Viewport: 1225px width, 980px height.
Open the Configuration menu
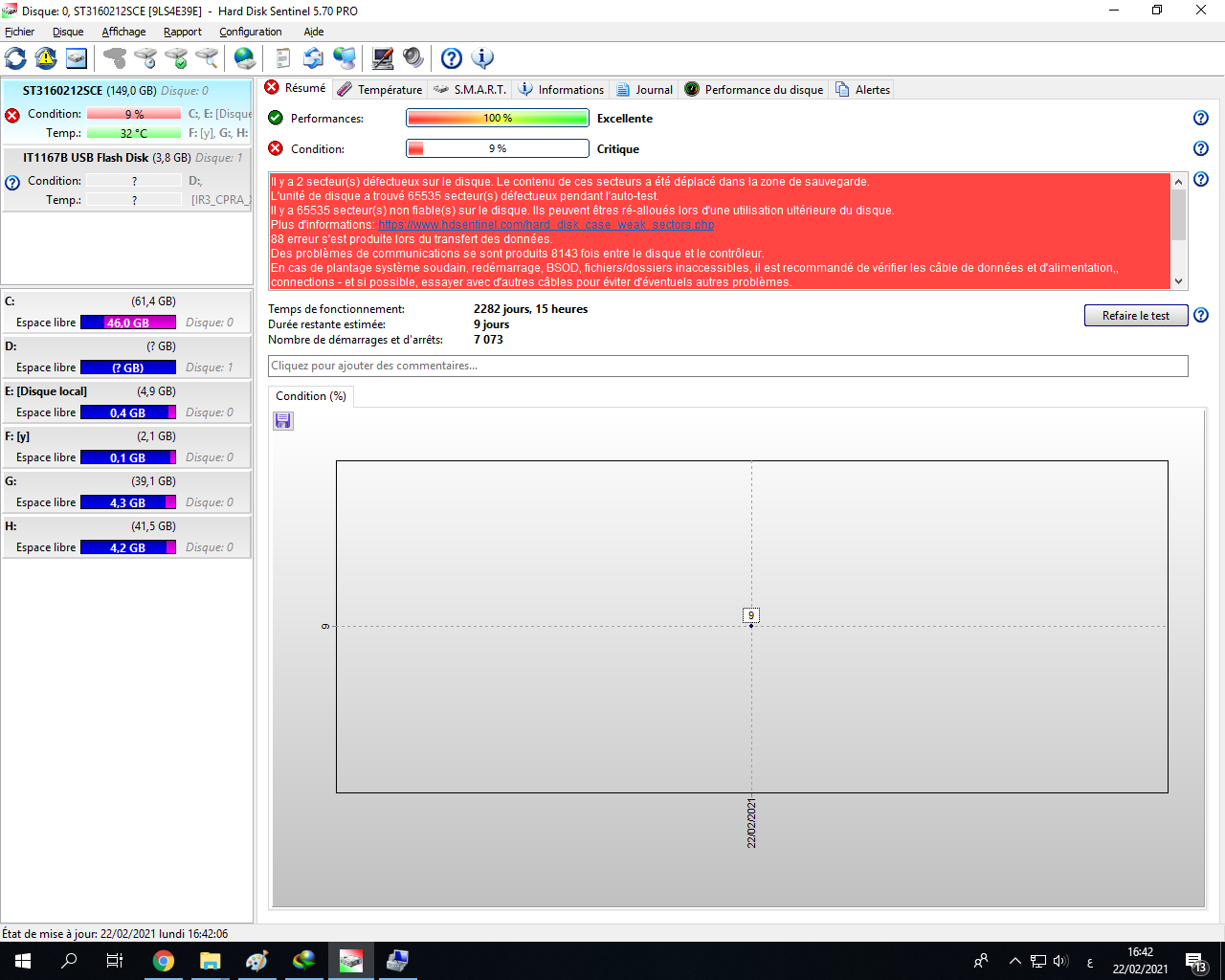pyautogui.click(x=251, y=32)
